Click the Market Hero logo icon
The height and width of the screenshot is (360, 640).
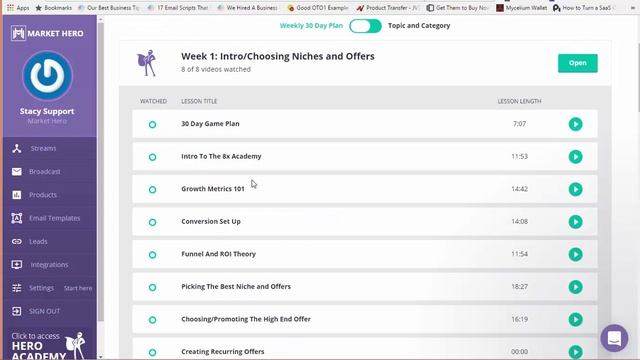pyautogui.click(x=18, y=33)
